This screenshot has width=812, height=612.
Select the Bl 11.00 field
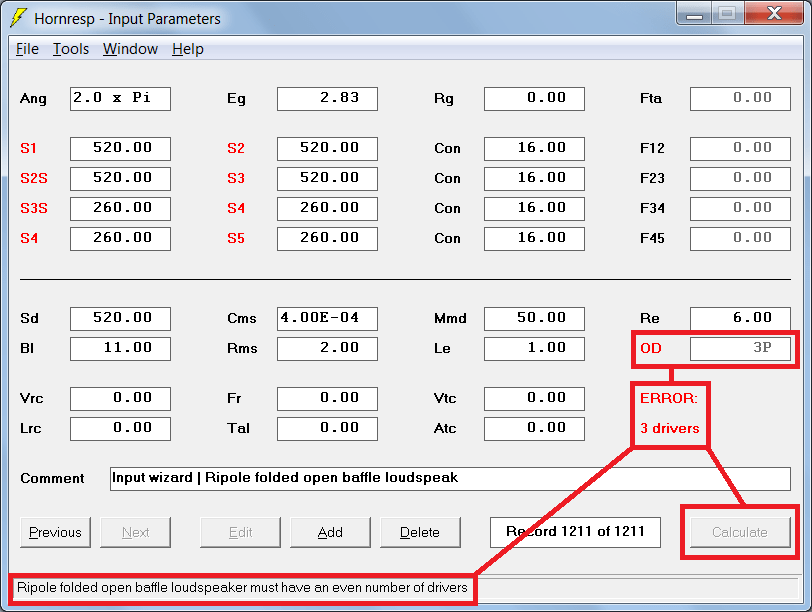click(x=120, y=348)
